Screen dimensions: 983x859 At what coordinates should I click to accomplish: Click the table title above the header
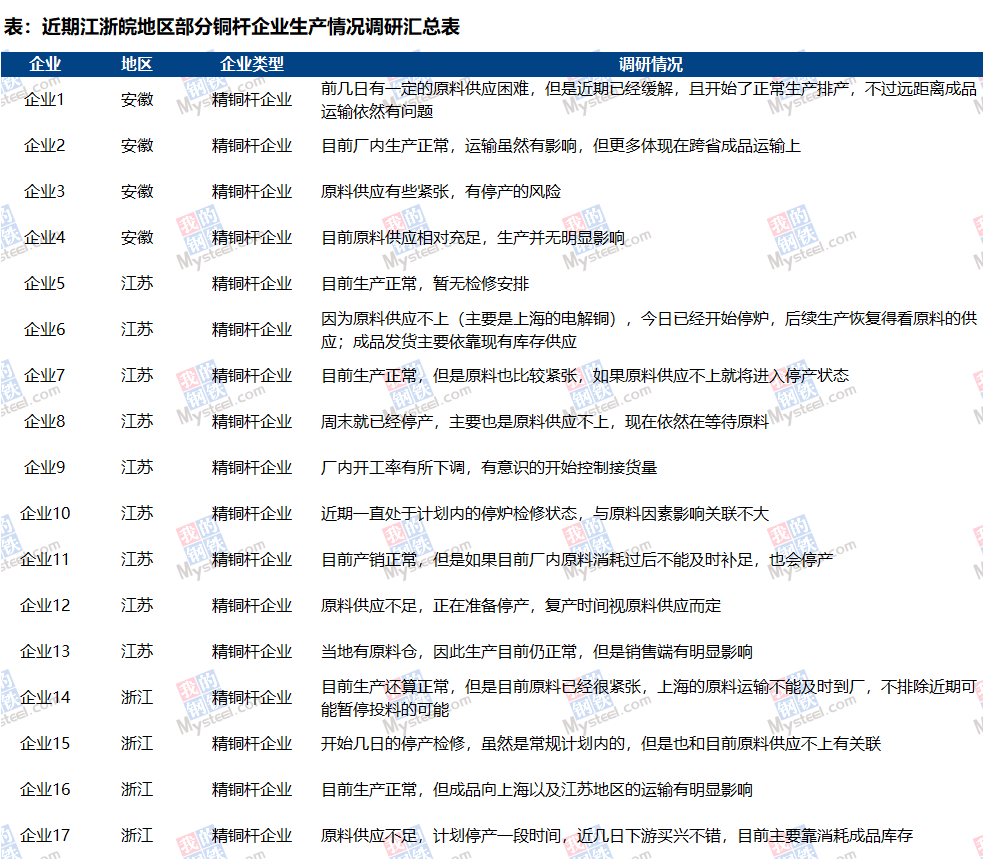(232, 27)
